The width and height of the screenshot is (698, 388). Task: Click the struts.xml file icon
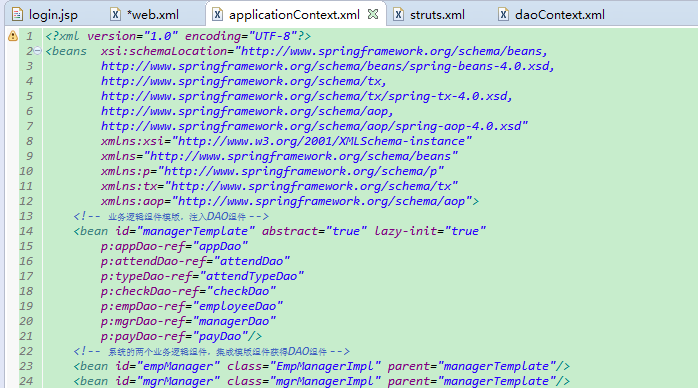[x=398, y=15]
